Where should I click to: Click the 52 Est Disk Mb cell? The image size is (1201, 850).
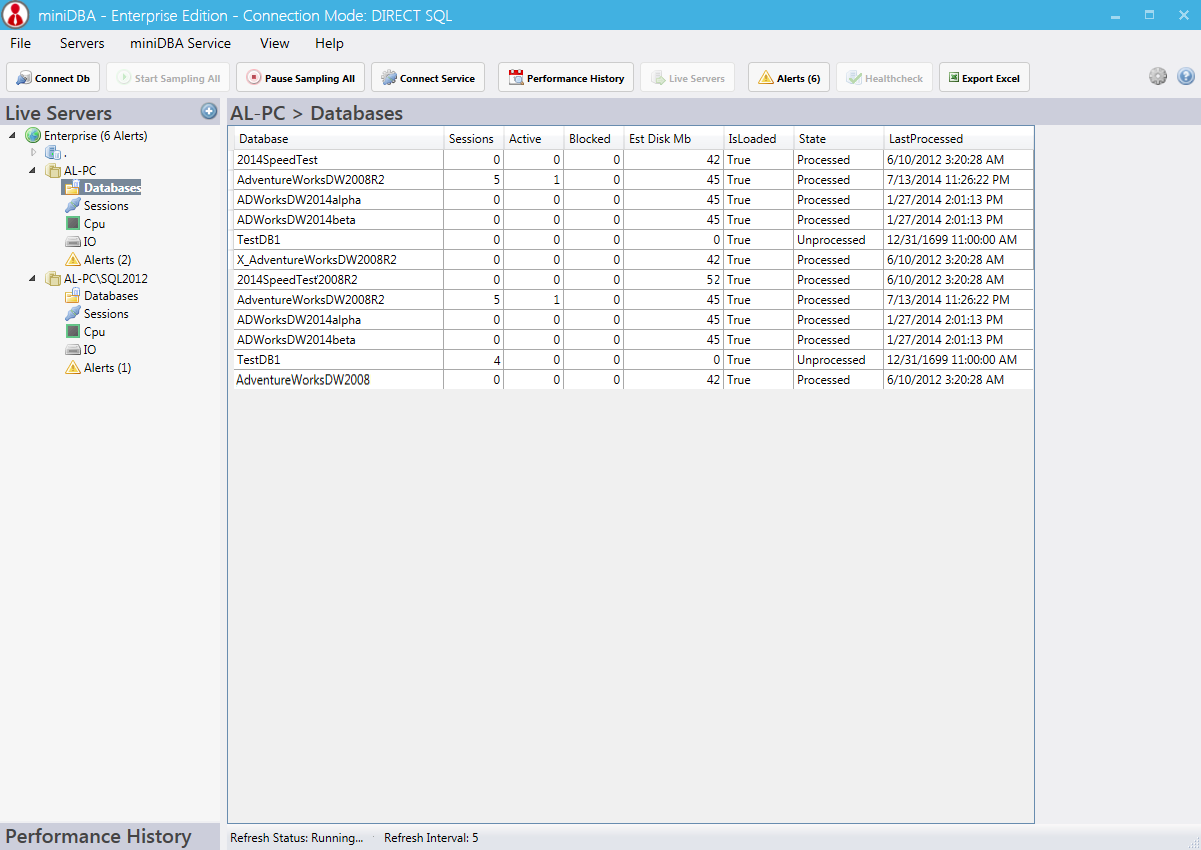(x=674, y=280)
